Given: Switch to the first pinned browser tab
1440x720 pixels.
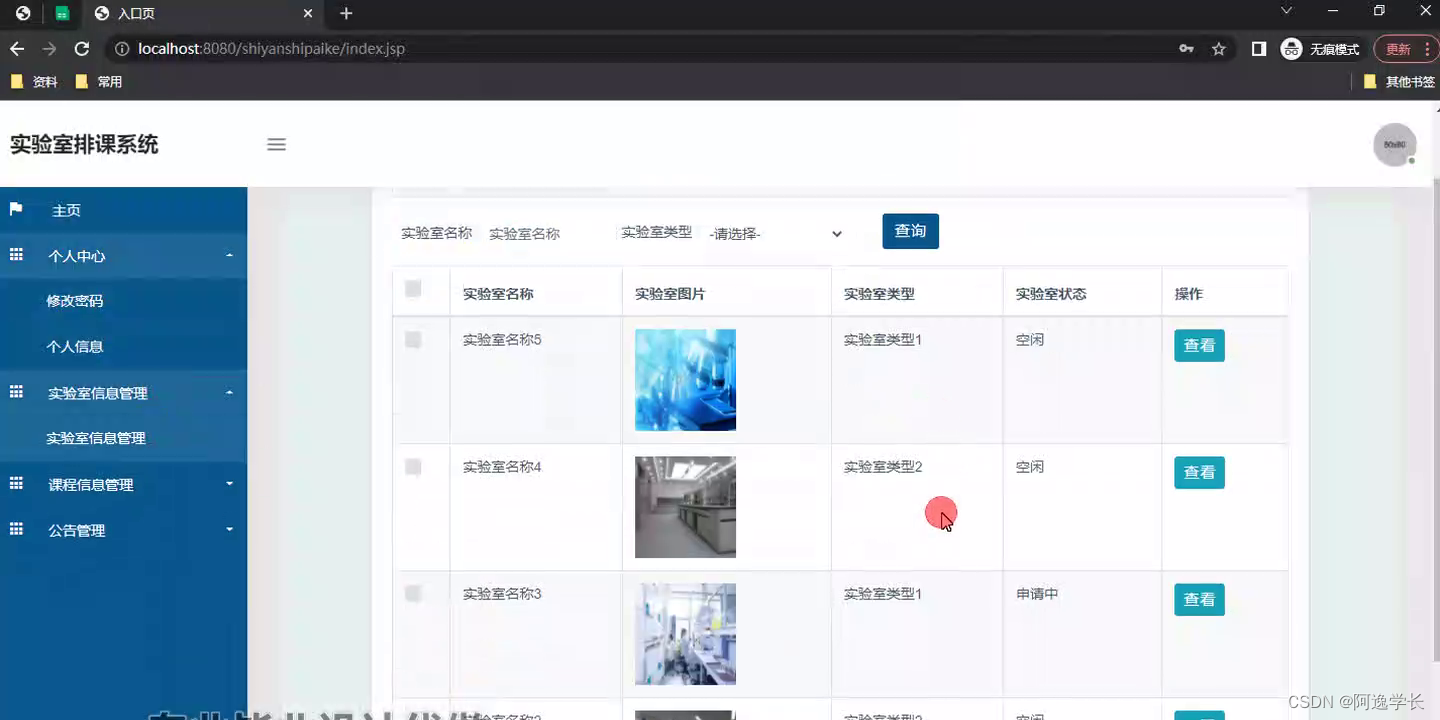Looking at the screenshot, I should [23, 14].
